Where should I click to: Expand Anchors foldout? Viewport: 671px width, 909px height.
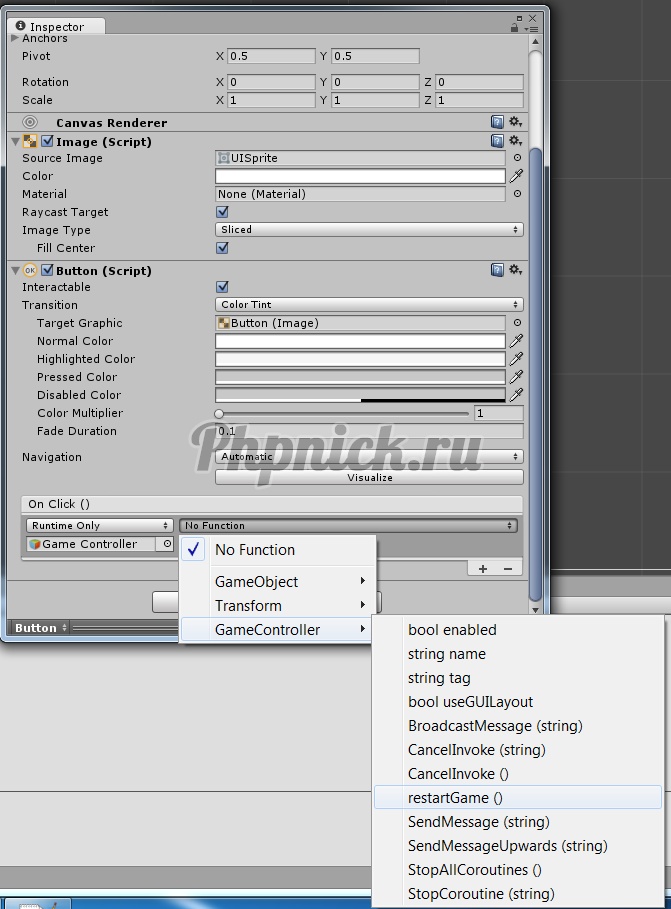pyautogui.click(x=15, y=38)
